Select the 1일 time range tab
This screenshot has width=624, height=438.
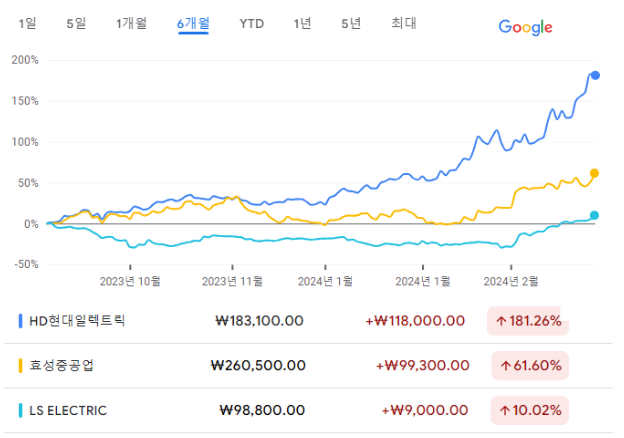click(27, 23)
